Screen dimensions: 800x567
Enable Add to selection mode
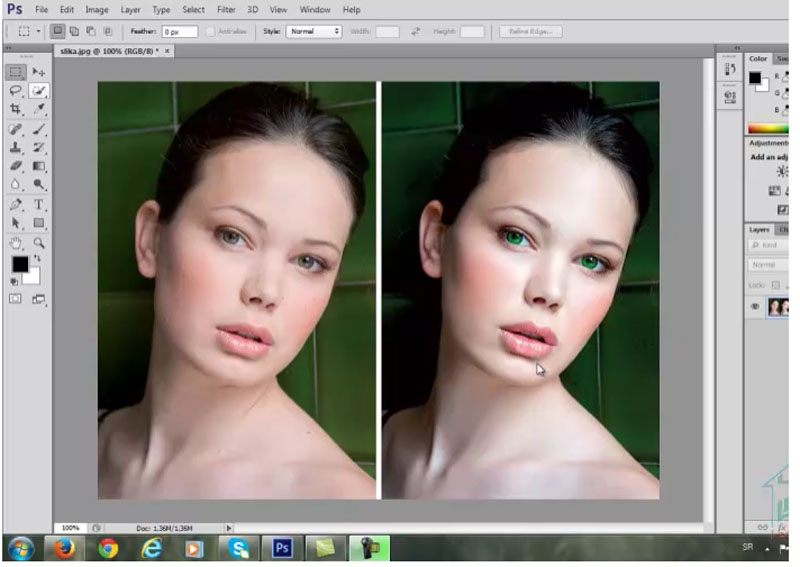tap(75, 31)
